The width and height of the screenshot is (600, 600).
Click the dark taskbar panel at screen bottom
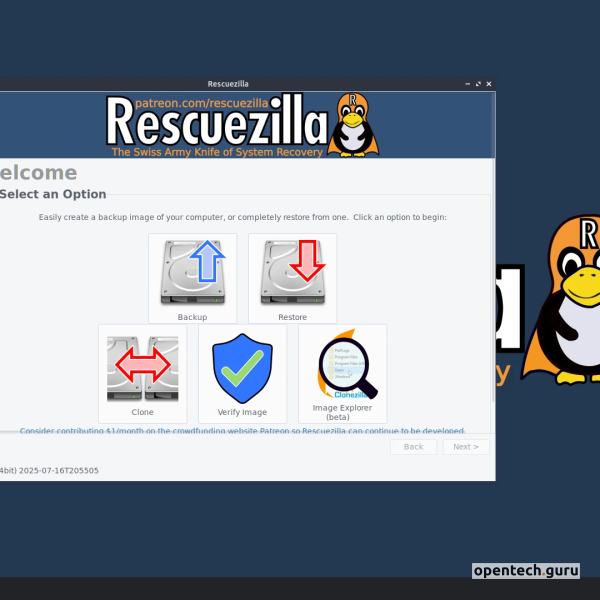coord(300,589)
